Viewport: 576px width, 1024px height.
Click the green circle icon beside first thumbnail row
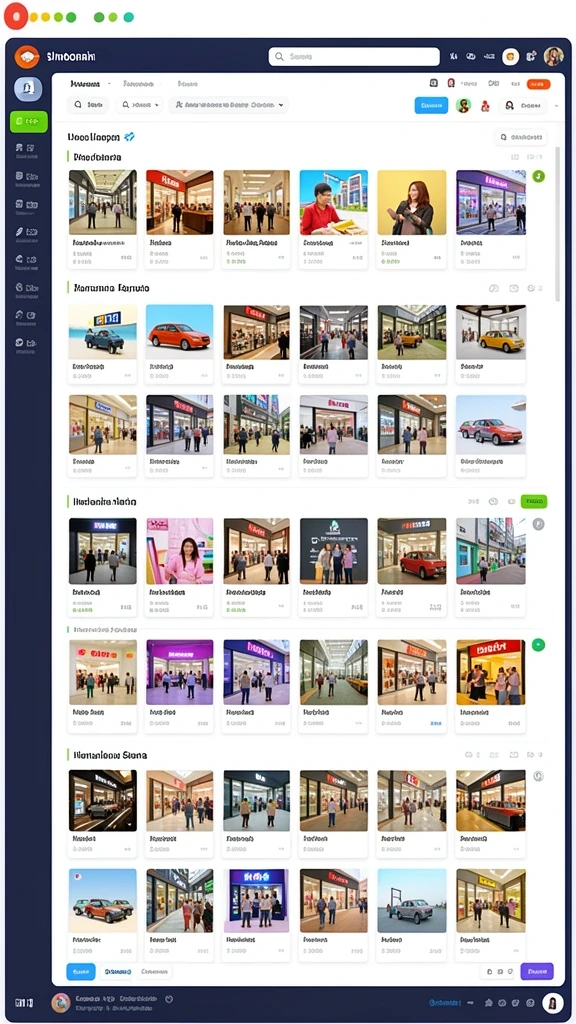(539, 176)
